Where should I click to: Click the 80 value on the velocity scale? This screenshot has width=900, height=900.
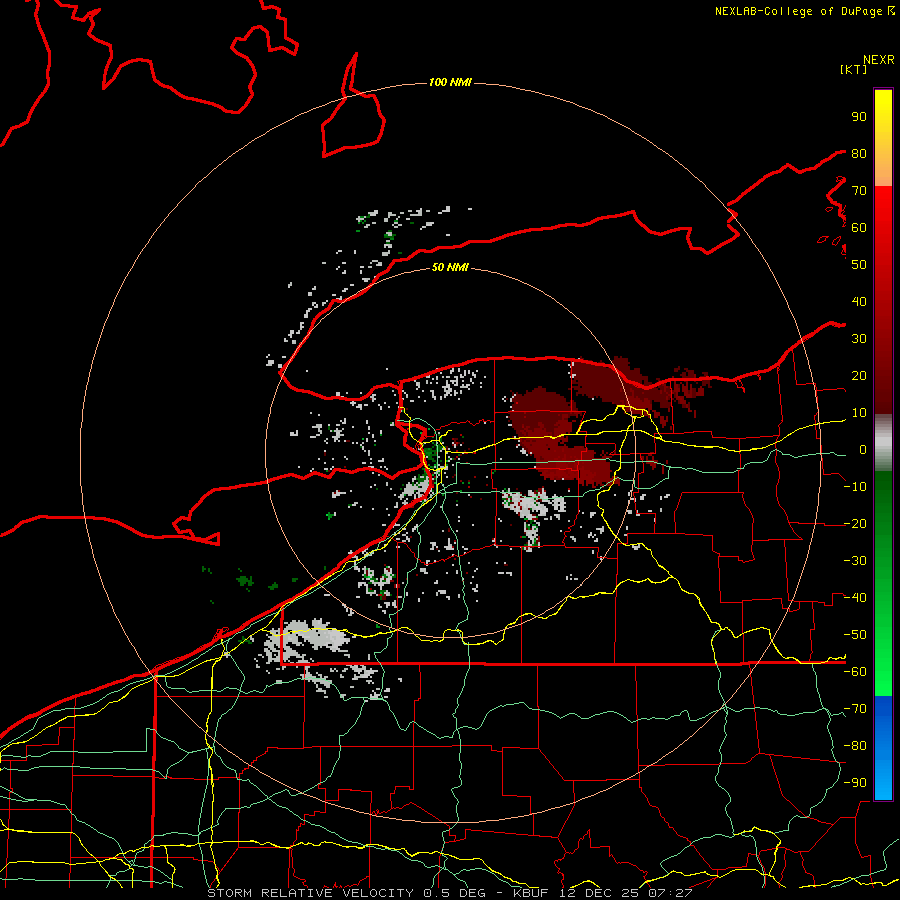(x=859, y=154)
